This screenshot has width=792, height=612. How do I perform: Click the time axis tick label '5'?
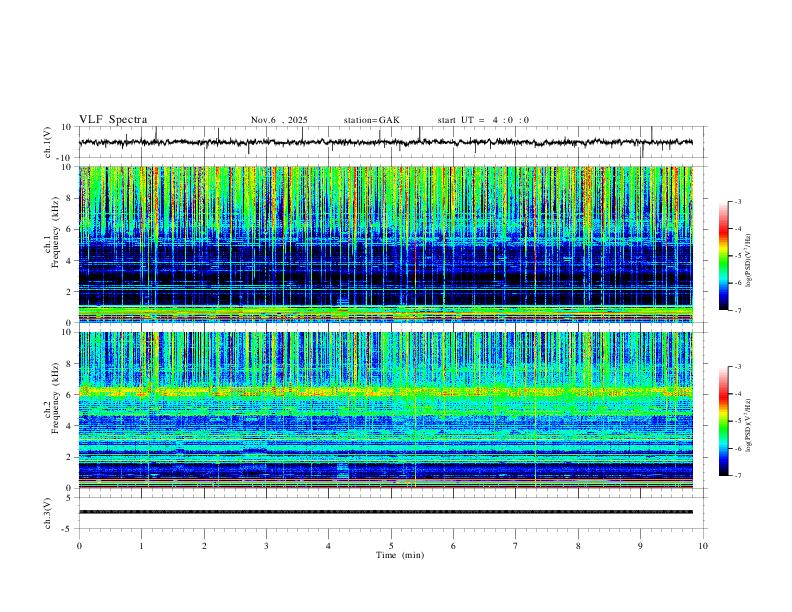pyautogui.click(x=391, y=546)
